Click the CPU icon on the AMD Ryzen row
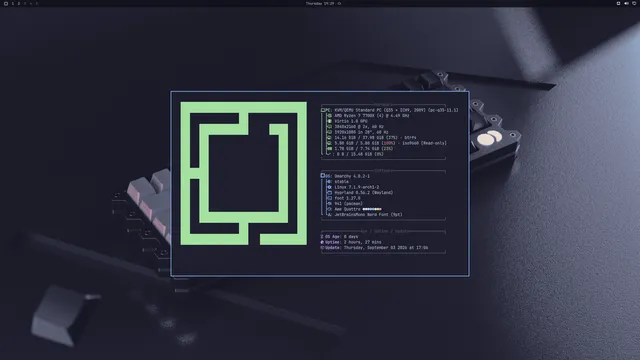 tap(329, 116)
